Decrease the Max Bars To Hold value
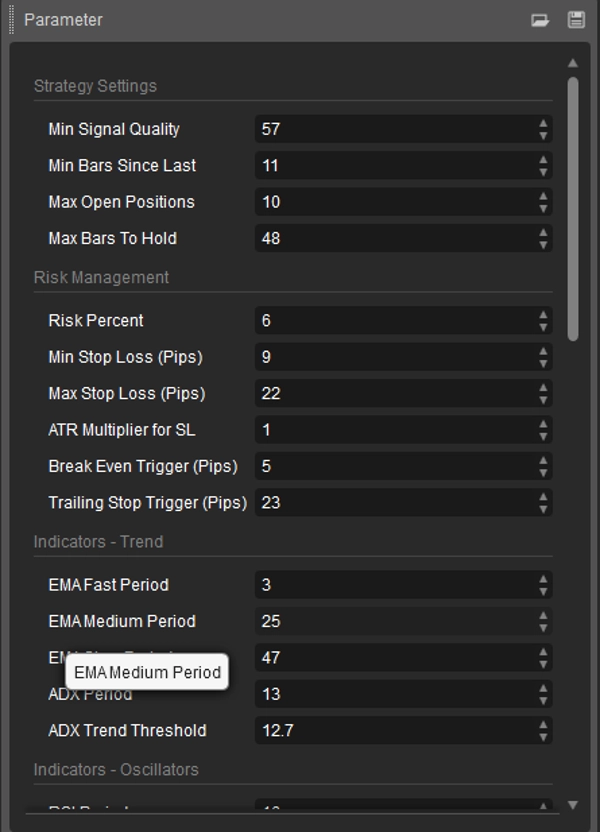 pyautogui.click(x=541, y=243)
